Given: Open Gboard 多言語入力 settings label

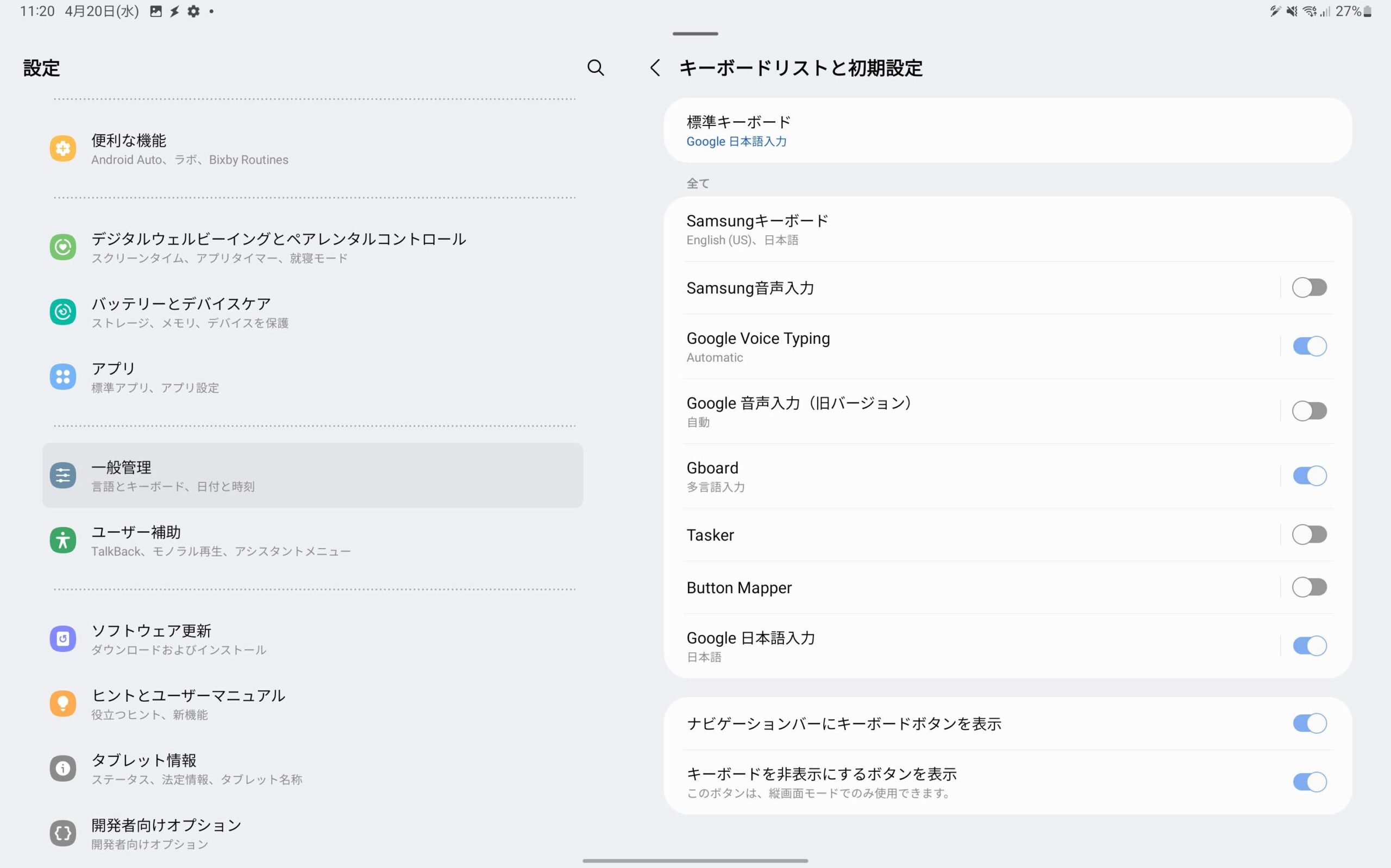Looking at the screenshot, I should coord(715,476).
